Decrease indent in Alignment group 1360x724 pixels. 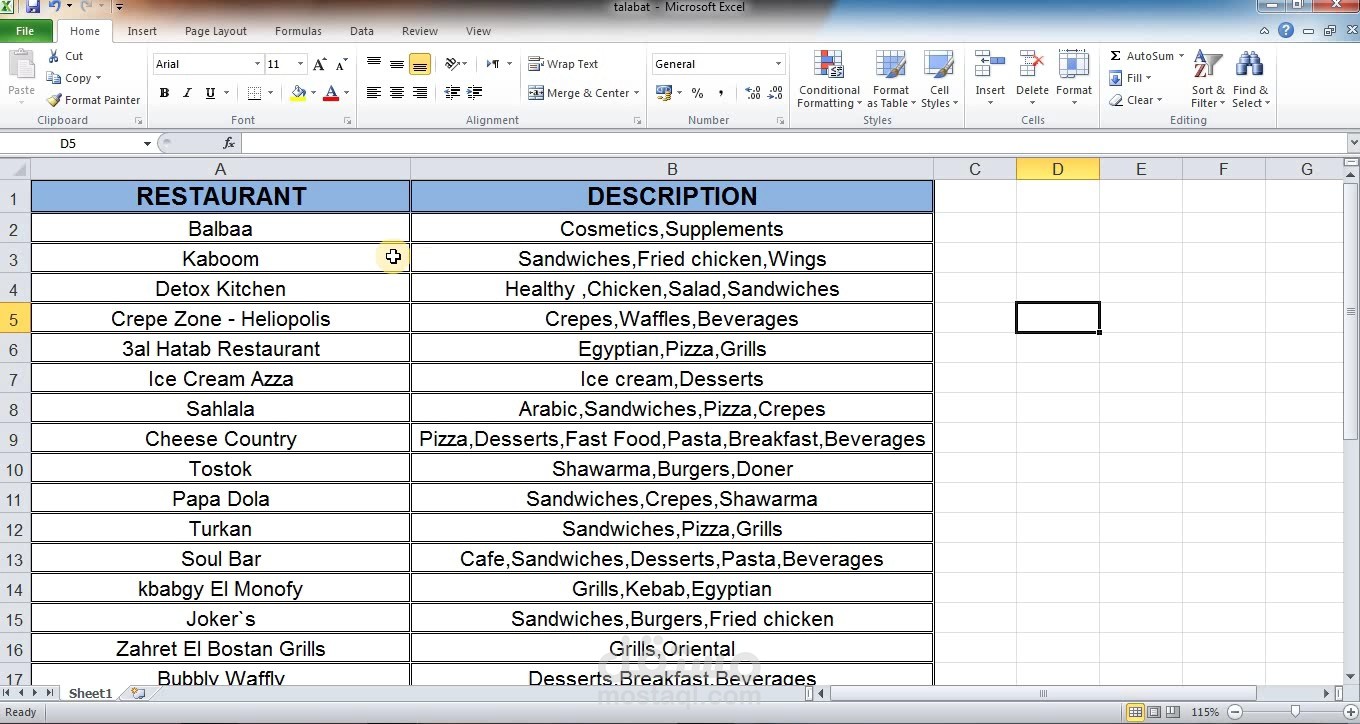point(452,93)
